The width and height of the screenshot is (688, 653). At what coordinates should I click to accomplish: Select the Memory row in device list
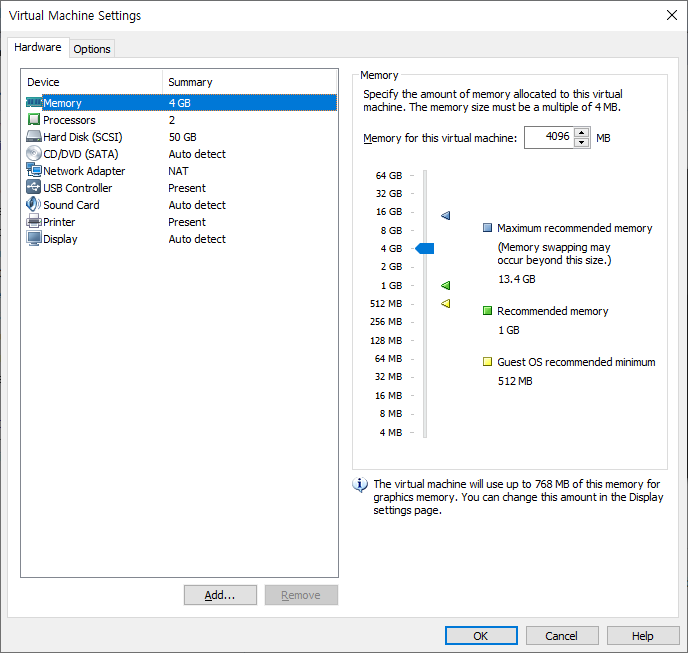181,103
